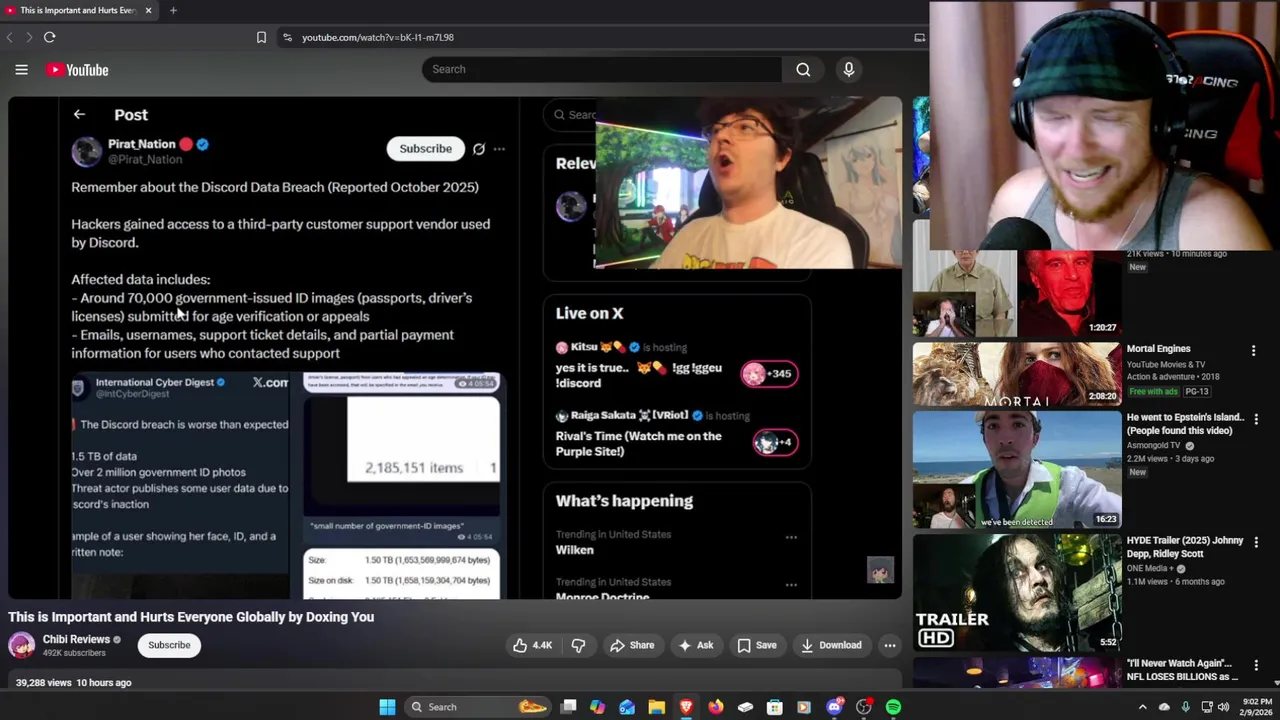This screenshot has width=1280, height=720.
Task: Open the microphone tray icon
Action: point(1185,707)
